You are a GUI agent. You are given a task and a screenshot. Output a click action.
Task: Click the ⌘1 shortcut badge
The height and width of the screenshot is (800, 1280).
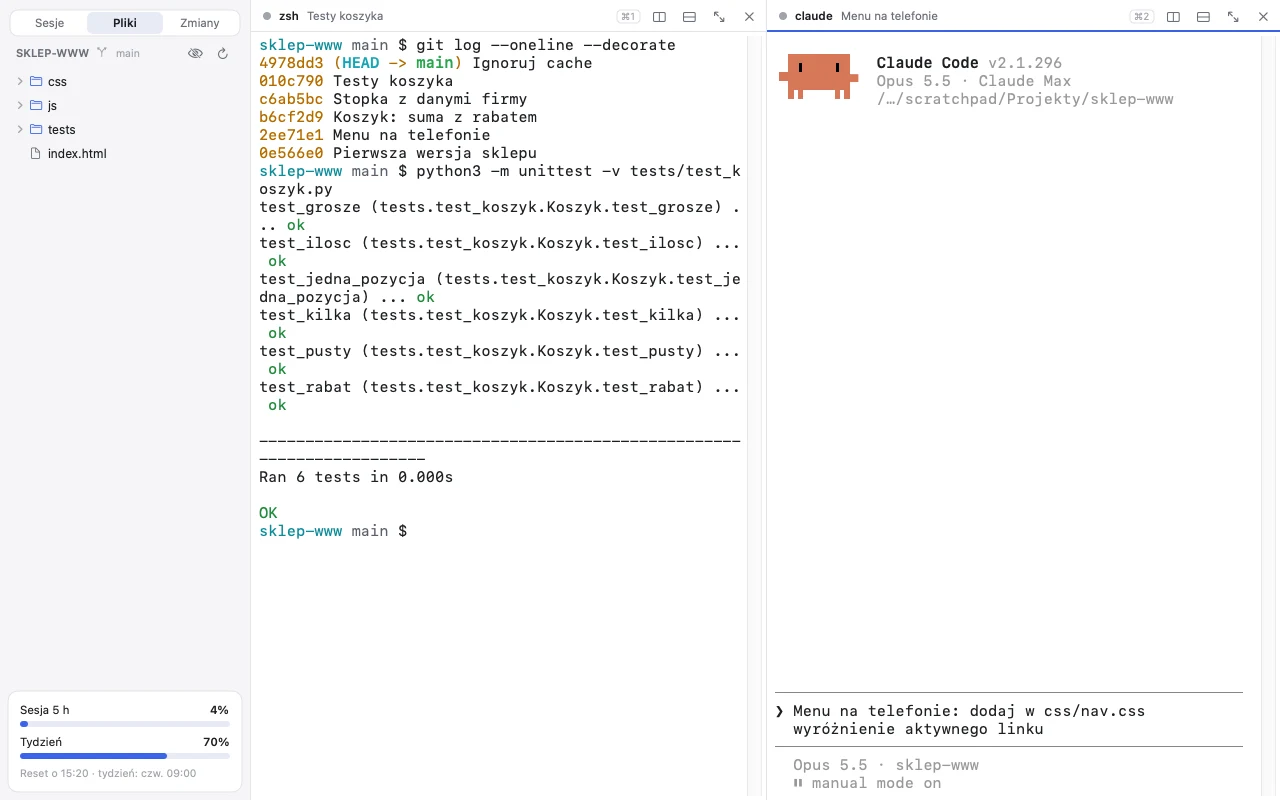point(629,16)
